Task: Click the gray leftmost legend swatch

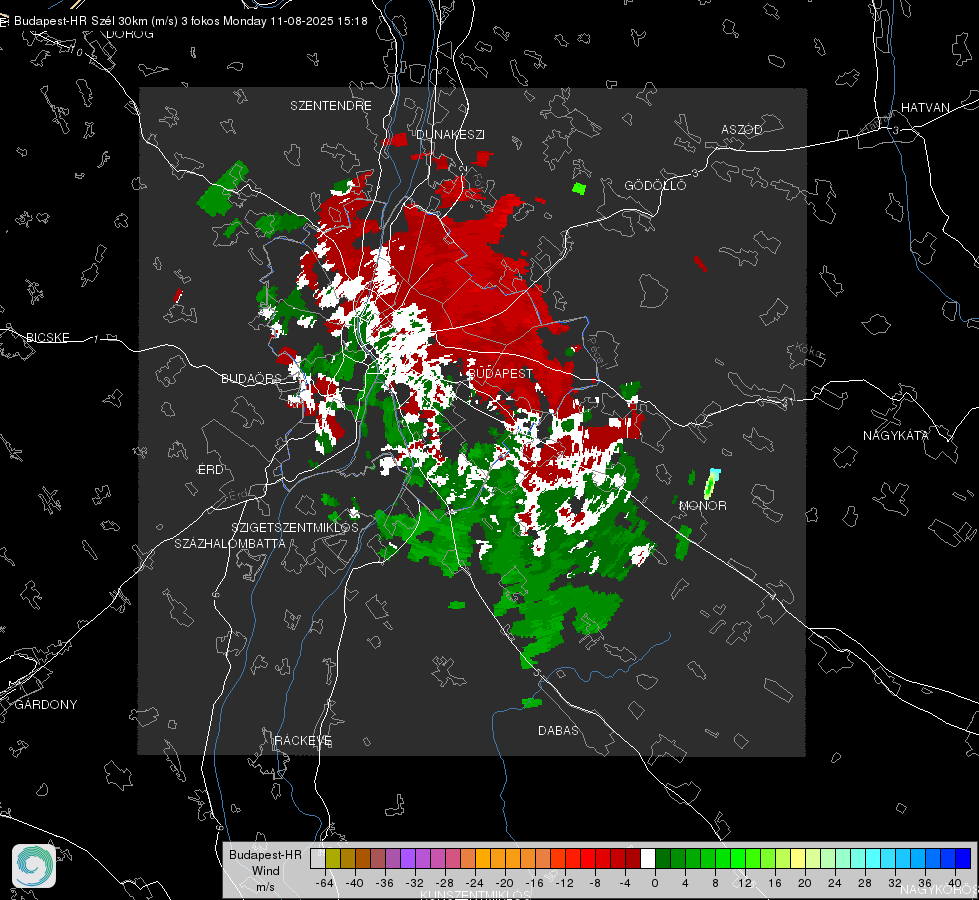Action: click(x=318, y=859)
